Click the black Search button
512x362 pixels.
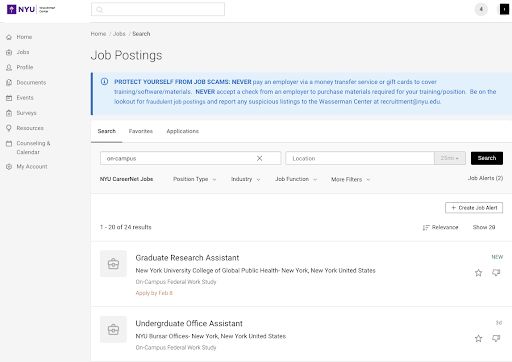point(487,158)
